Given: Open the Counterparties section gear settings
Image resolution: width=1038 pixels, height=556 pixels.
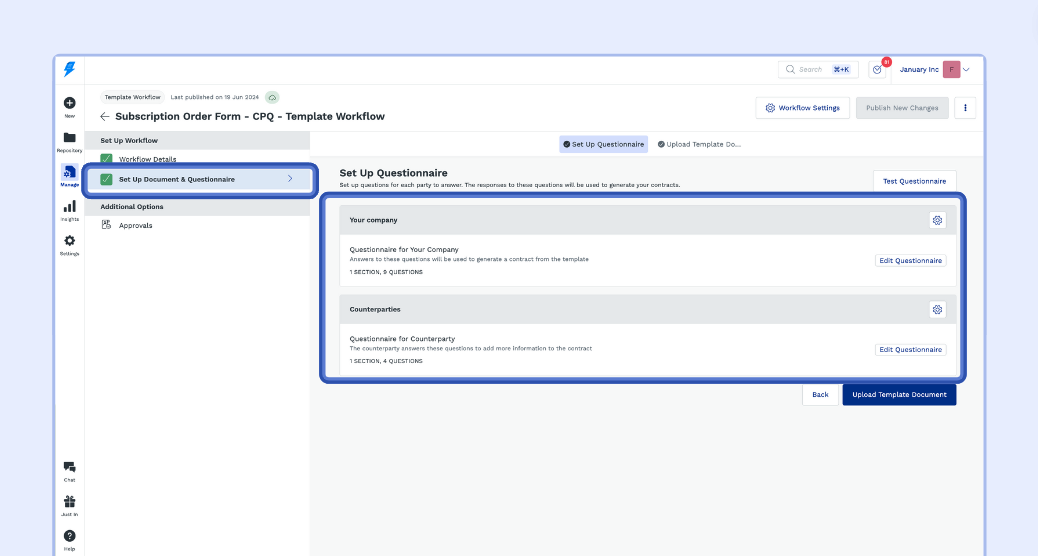Looking at the screenshot, I should coord(937,309).
